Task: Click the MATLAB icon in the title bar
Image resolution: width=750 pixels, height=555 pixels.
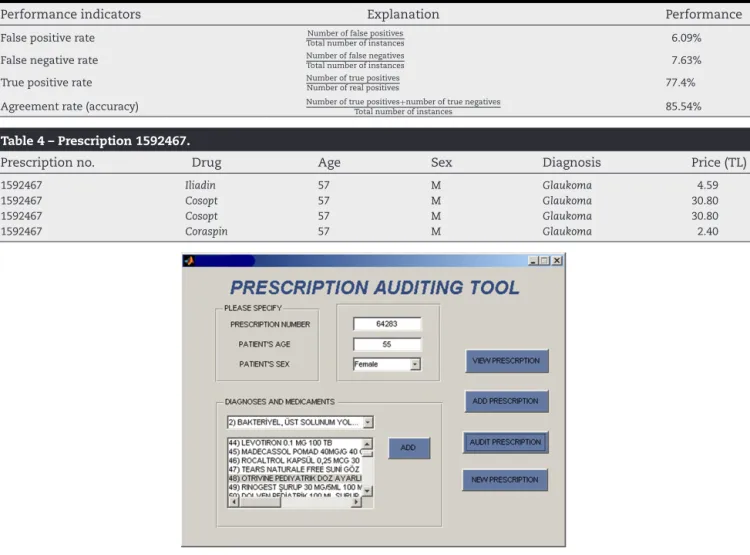Action: (x=189, y=261)
